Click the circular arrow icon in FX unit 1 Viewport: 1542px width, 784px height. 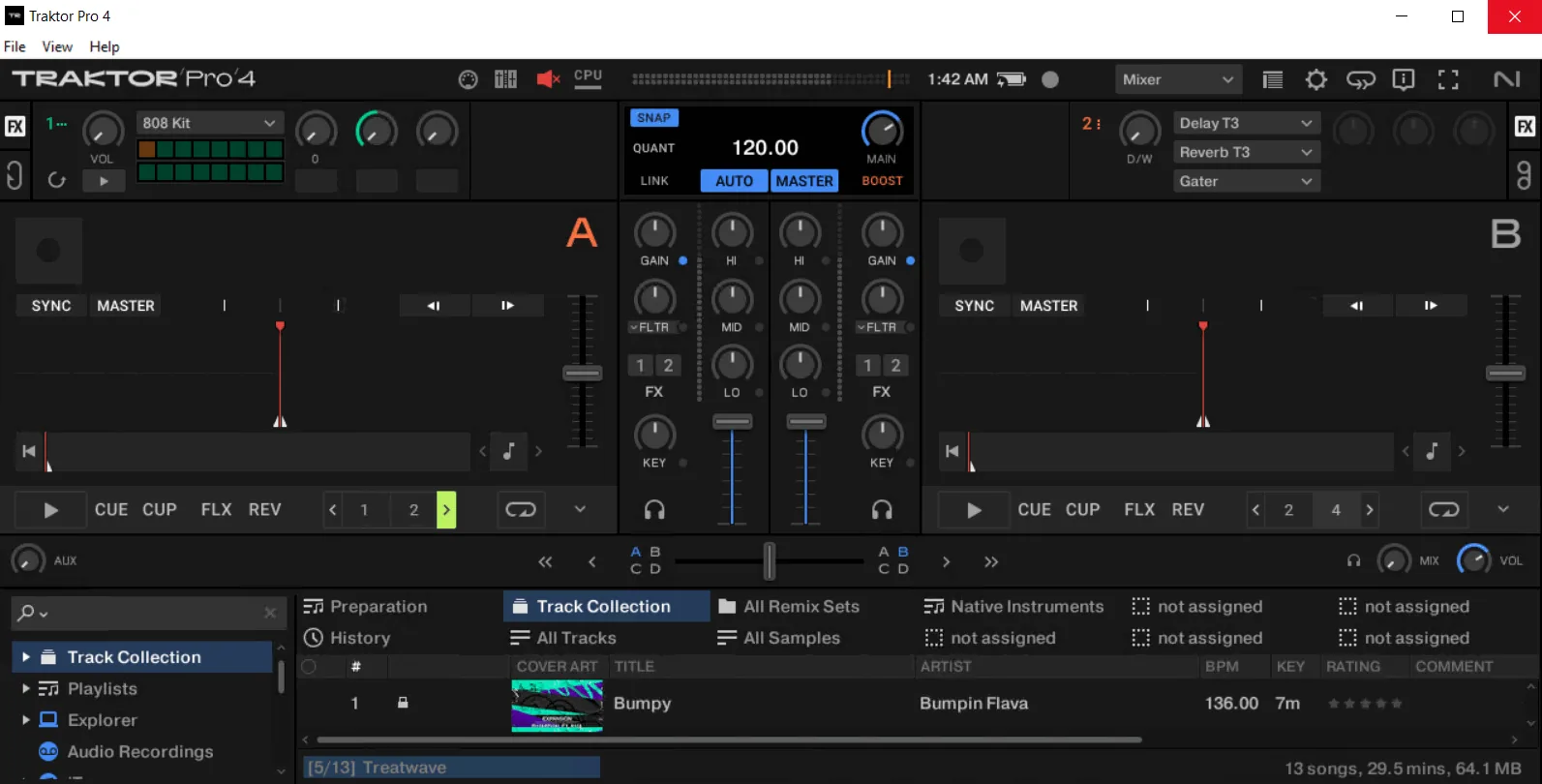[57, 180]
